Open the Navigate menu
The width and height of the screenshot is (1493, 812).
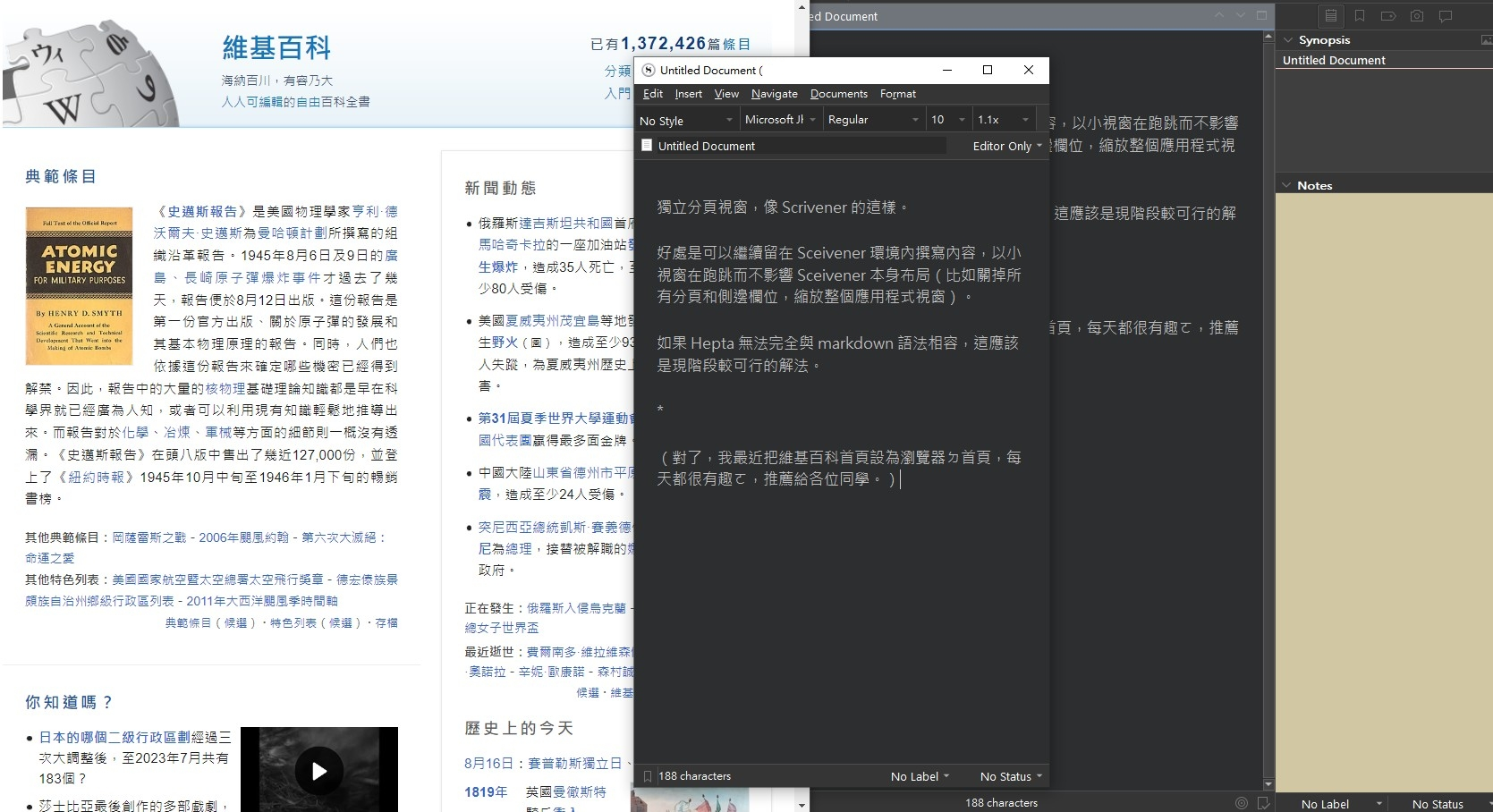(774, 94)
